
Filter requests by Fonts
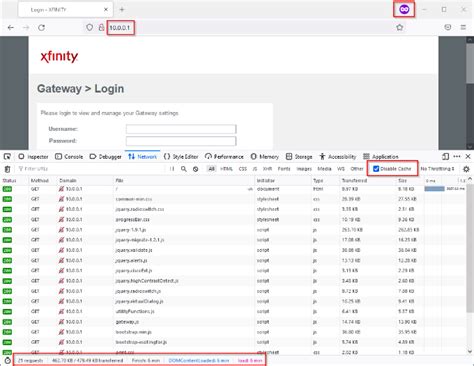click(284, 169)
